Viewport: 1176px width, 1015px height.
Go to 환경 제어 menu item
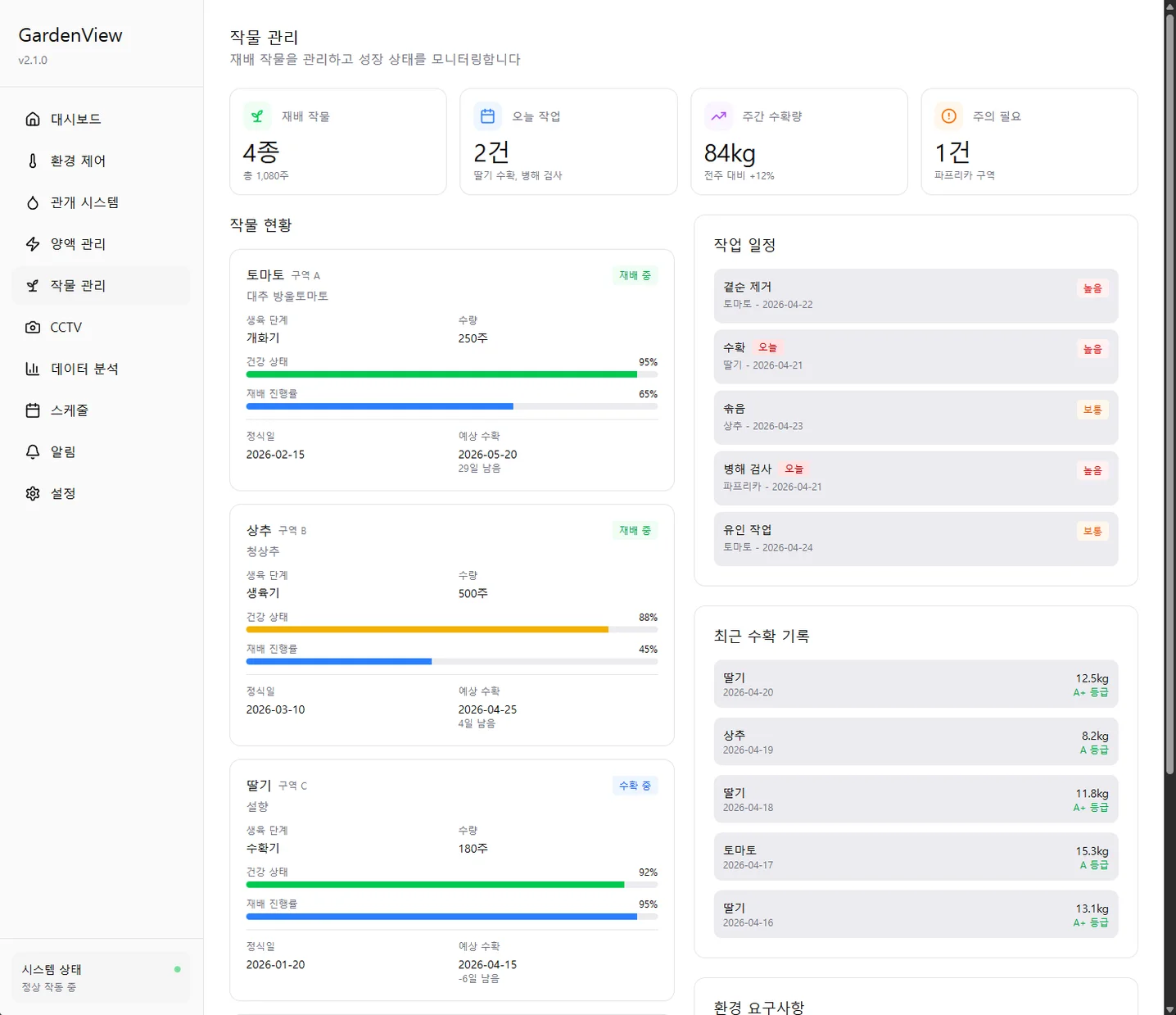tap(101, 161)
